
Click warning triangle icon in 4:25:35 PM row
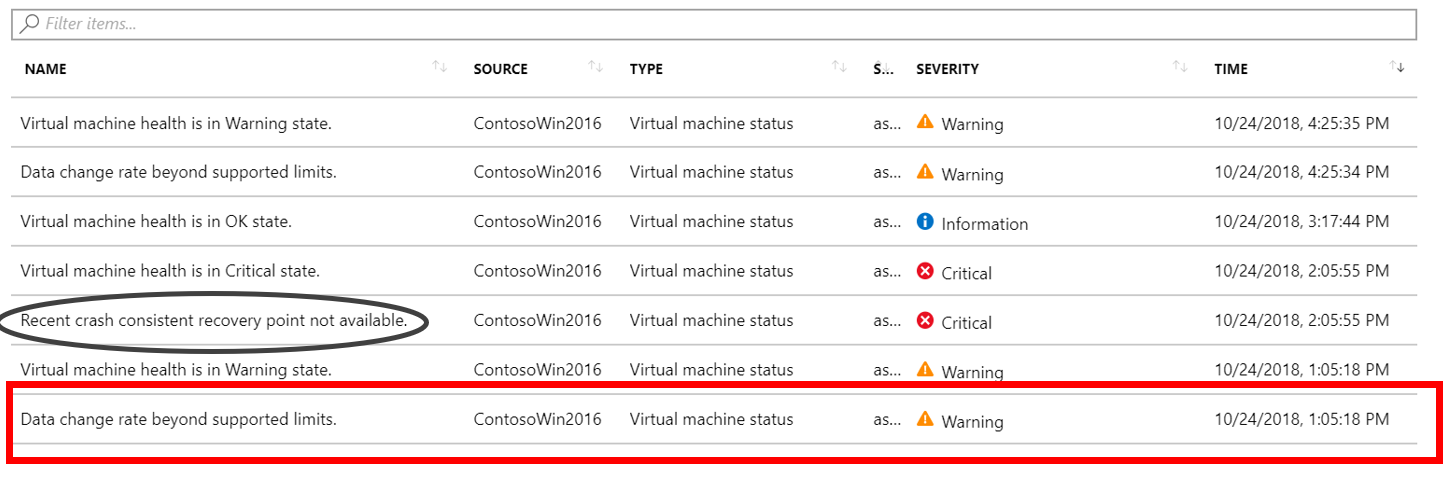click(925, 122)
